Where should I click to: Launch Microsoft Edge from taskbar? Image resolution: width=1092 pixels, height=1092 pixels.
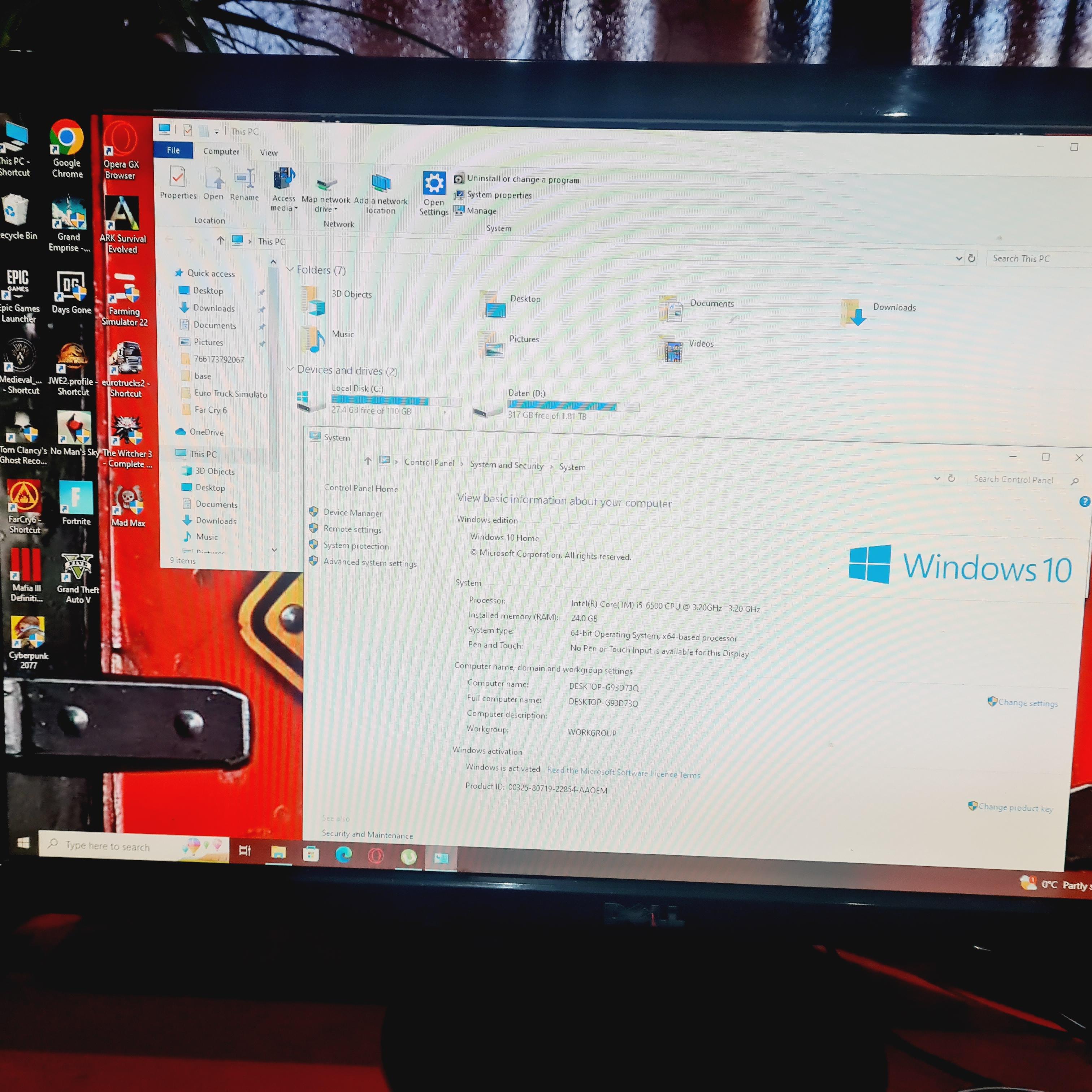343,854
